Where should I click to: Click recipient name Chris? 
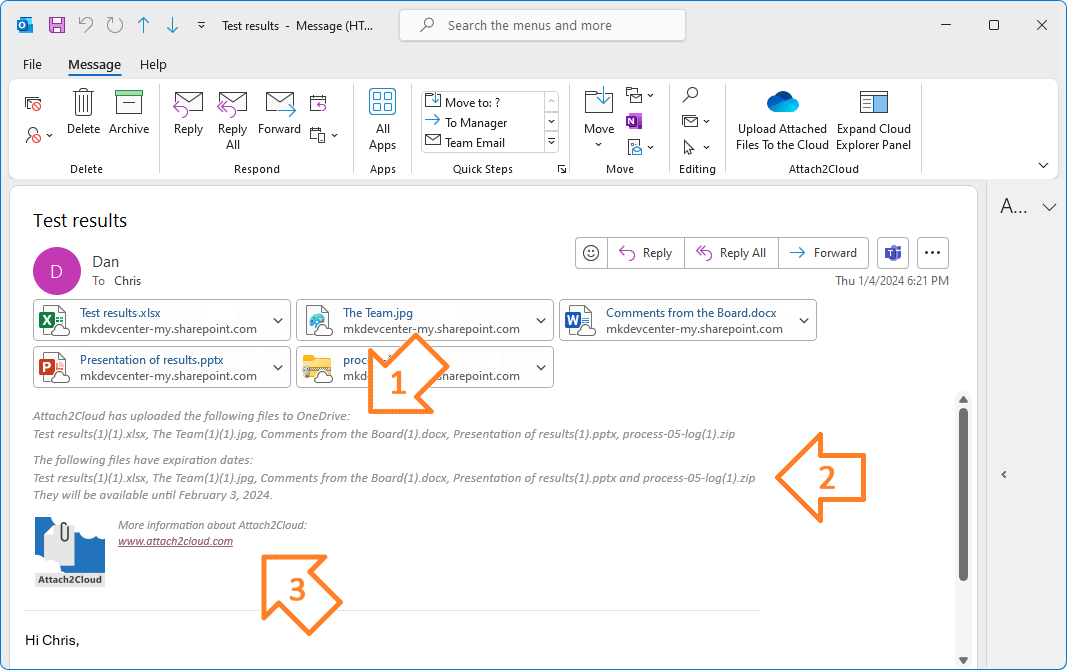click(128, 281)
